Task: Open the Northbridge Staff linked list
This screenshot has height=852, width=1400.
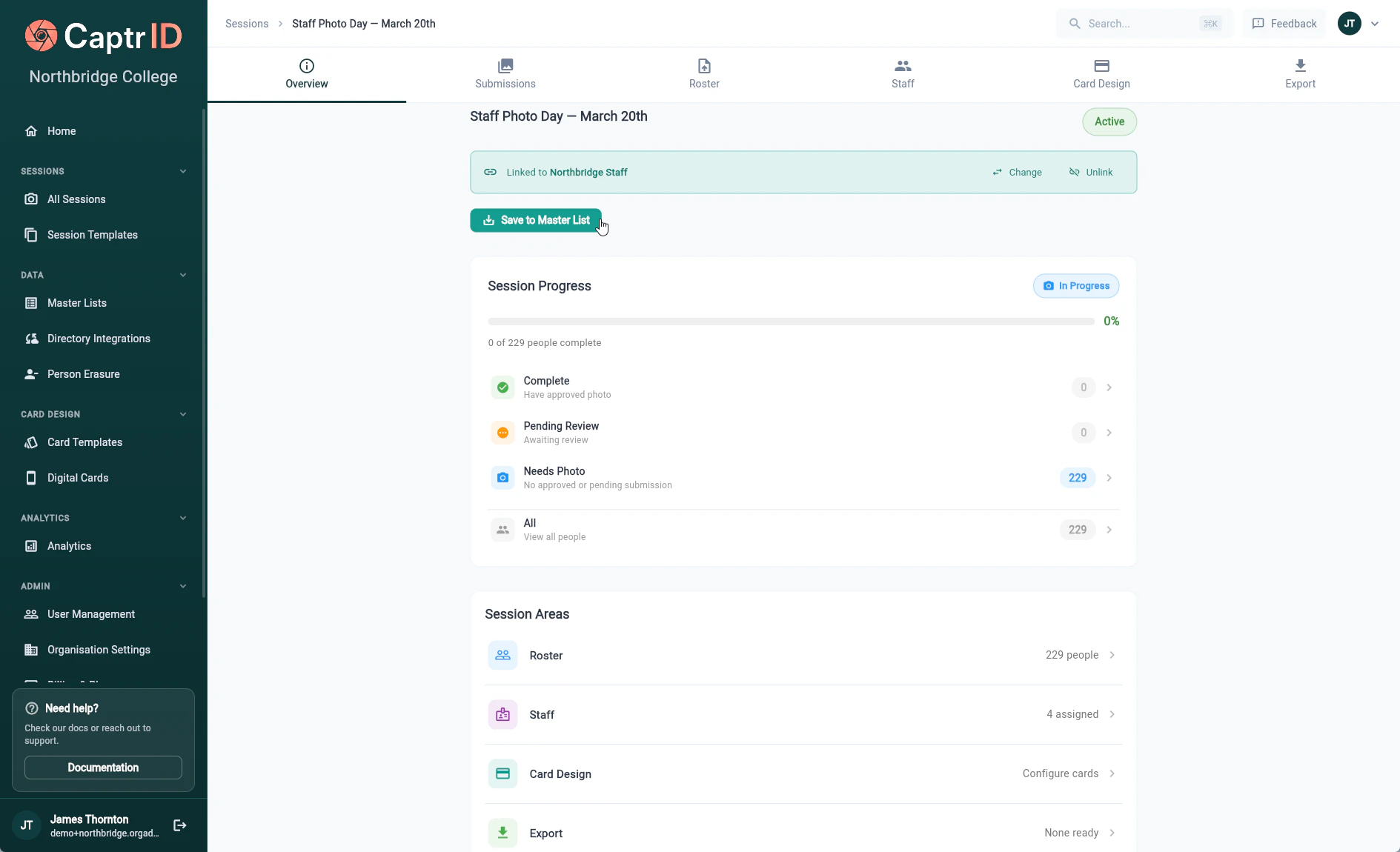Action: coord(588,172)
